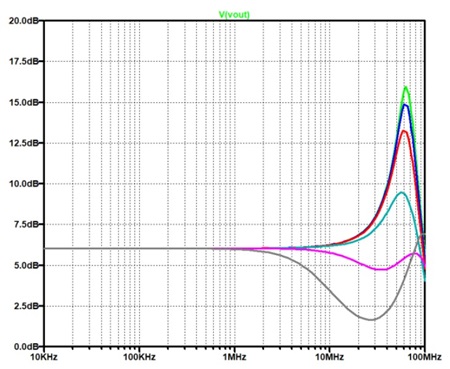
Task: Click the 1MHz frequency label
Action: [235, 357]
